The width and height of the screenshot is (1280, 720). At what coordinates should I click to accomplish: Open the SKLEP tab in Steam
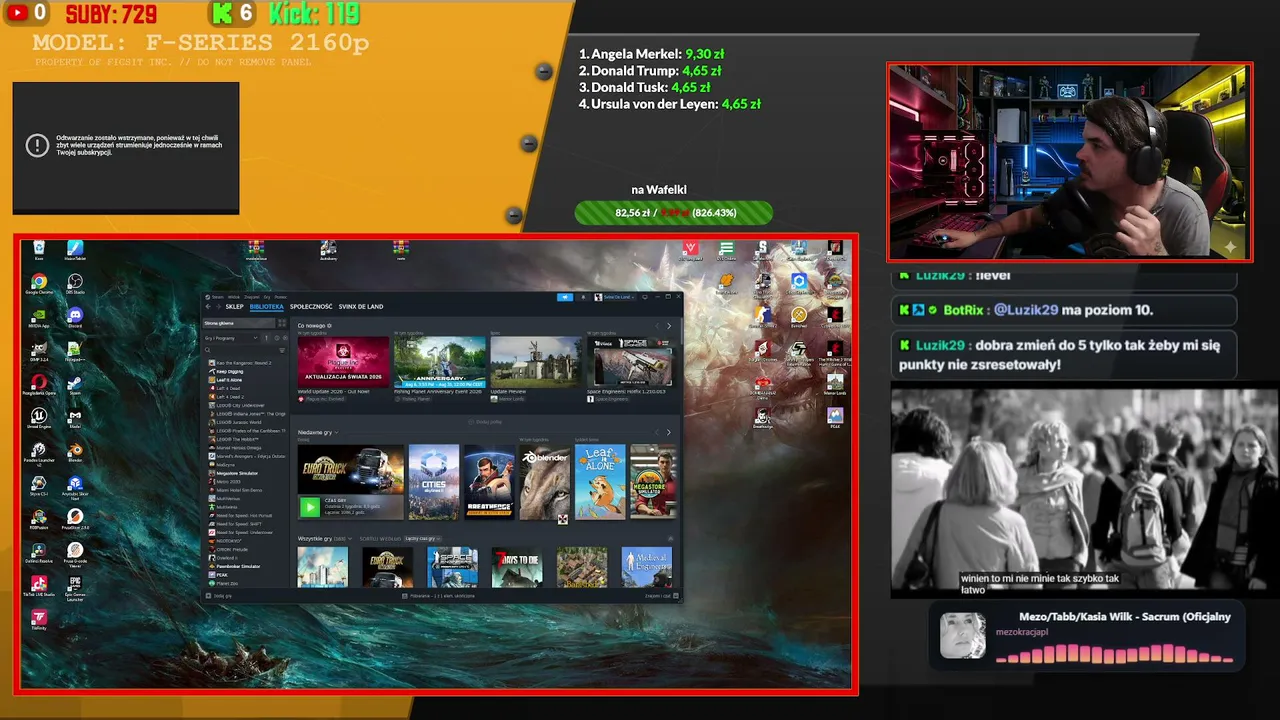tap(235, 307)
